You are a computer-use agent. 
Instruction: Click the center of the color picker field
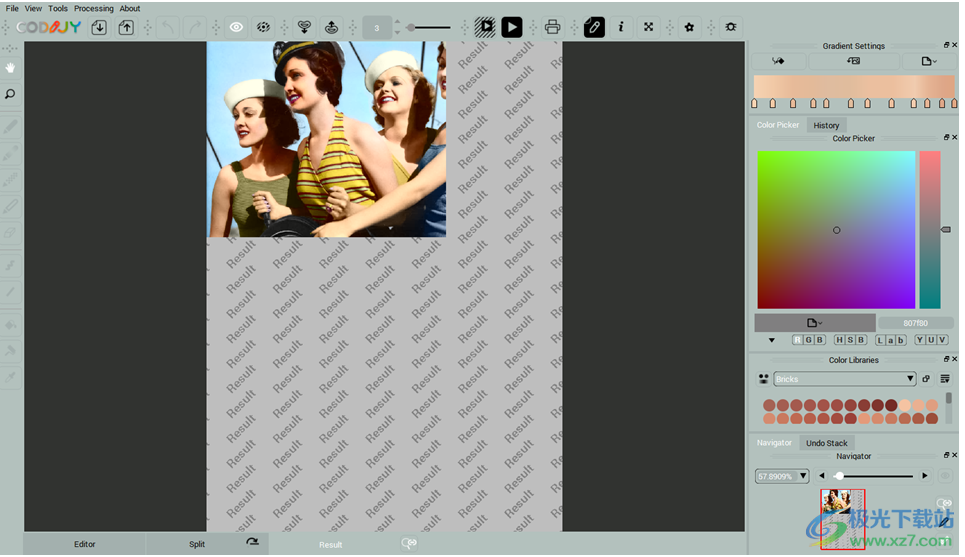coord(836,230)
